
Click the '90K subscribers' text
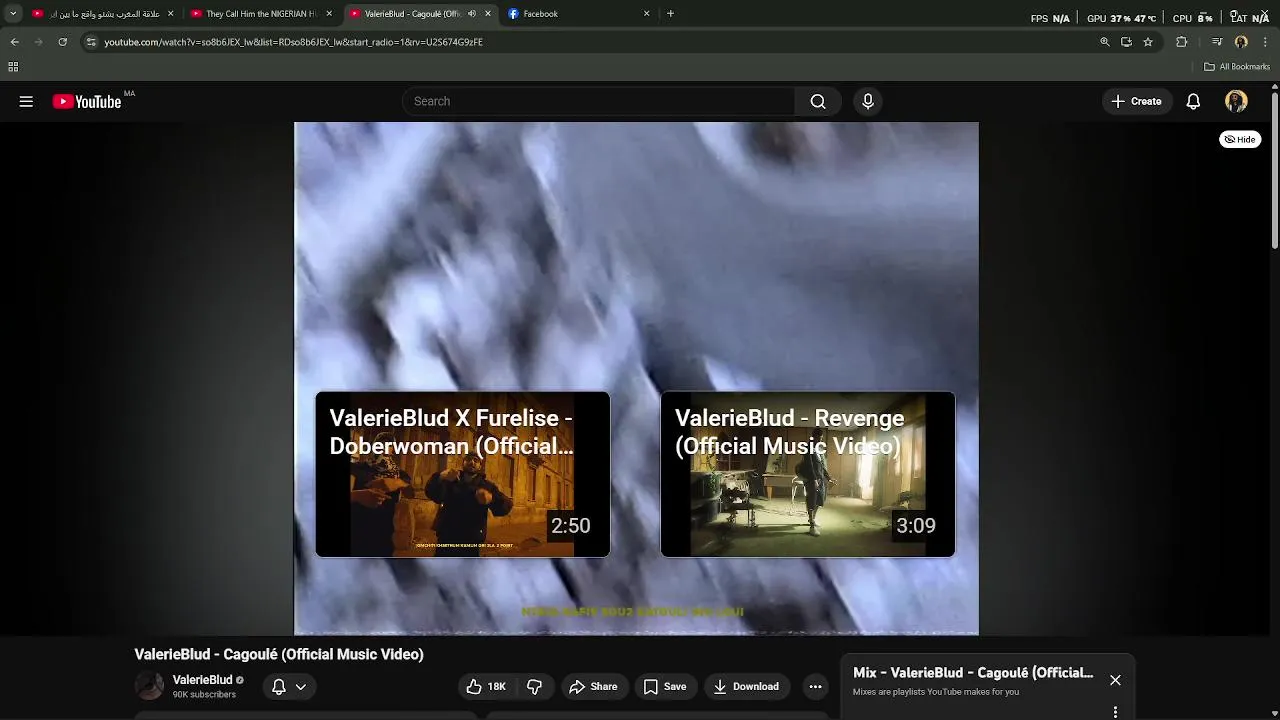pyautogui.click(x=204, y=695)
